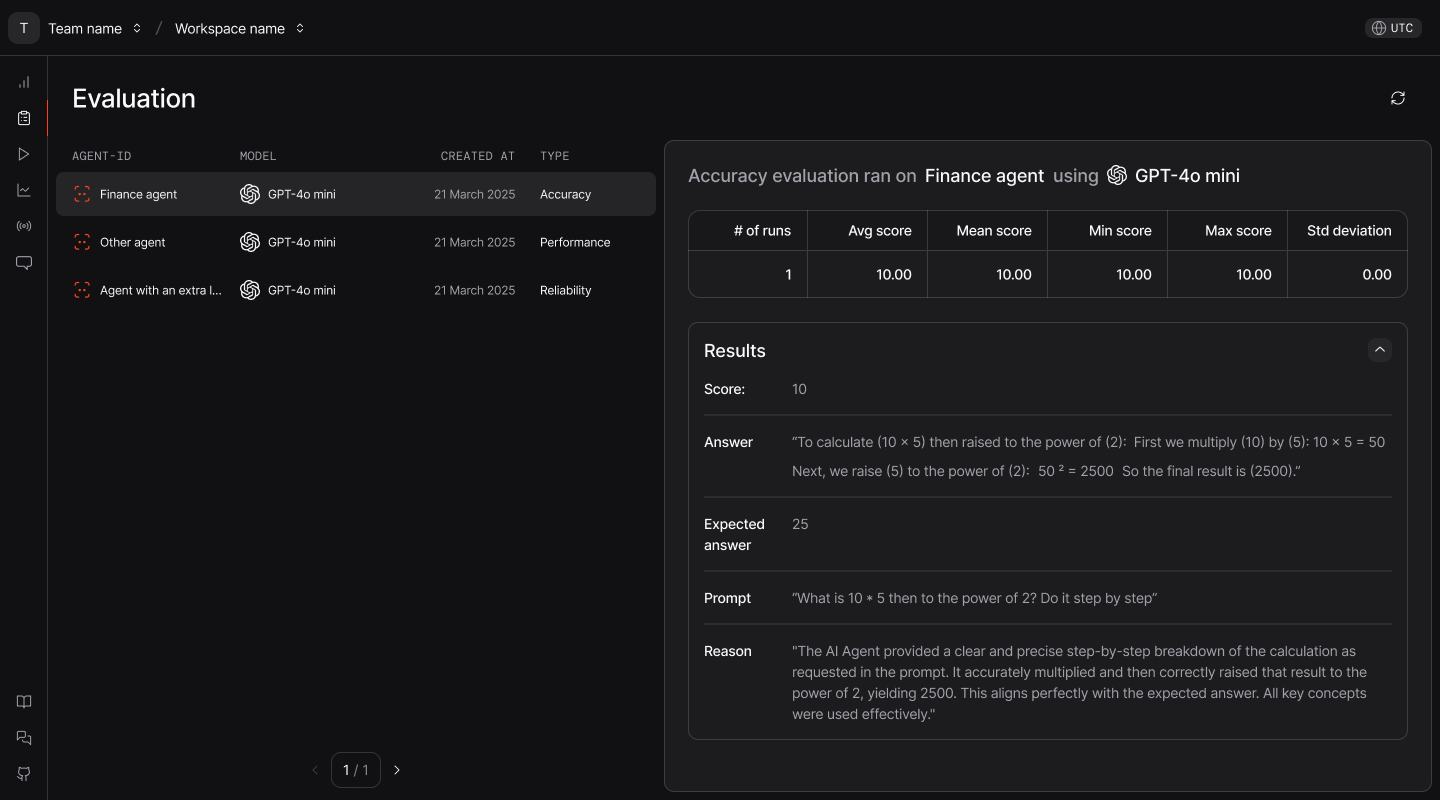Viewport: 1440px width, 800px height.
Task: Select the Agent with an extra l... row
Action: 356,290
